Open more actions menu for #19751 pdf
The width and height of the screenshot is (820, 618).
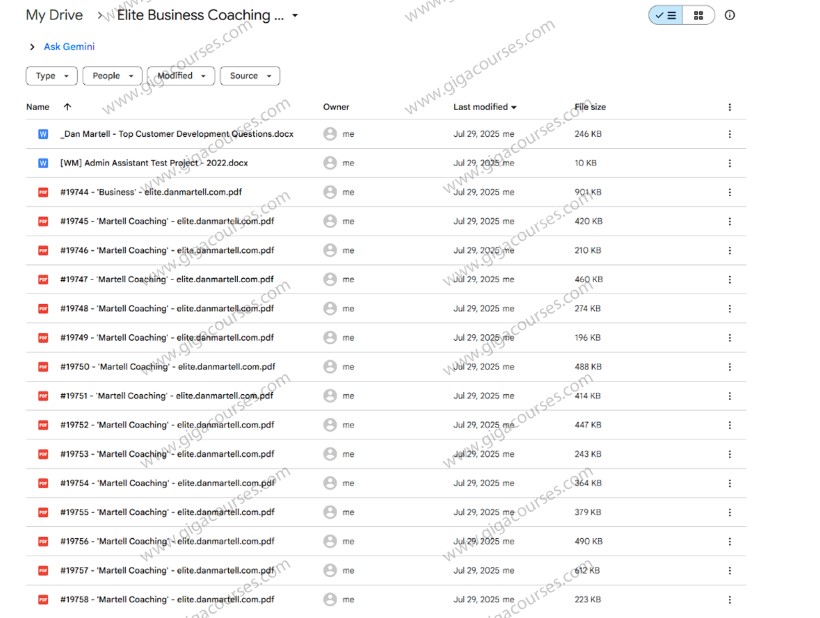pyautogui.click(x=730, y=396)
